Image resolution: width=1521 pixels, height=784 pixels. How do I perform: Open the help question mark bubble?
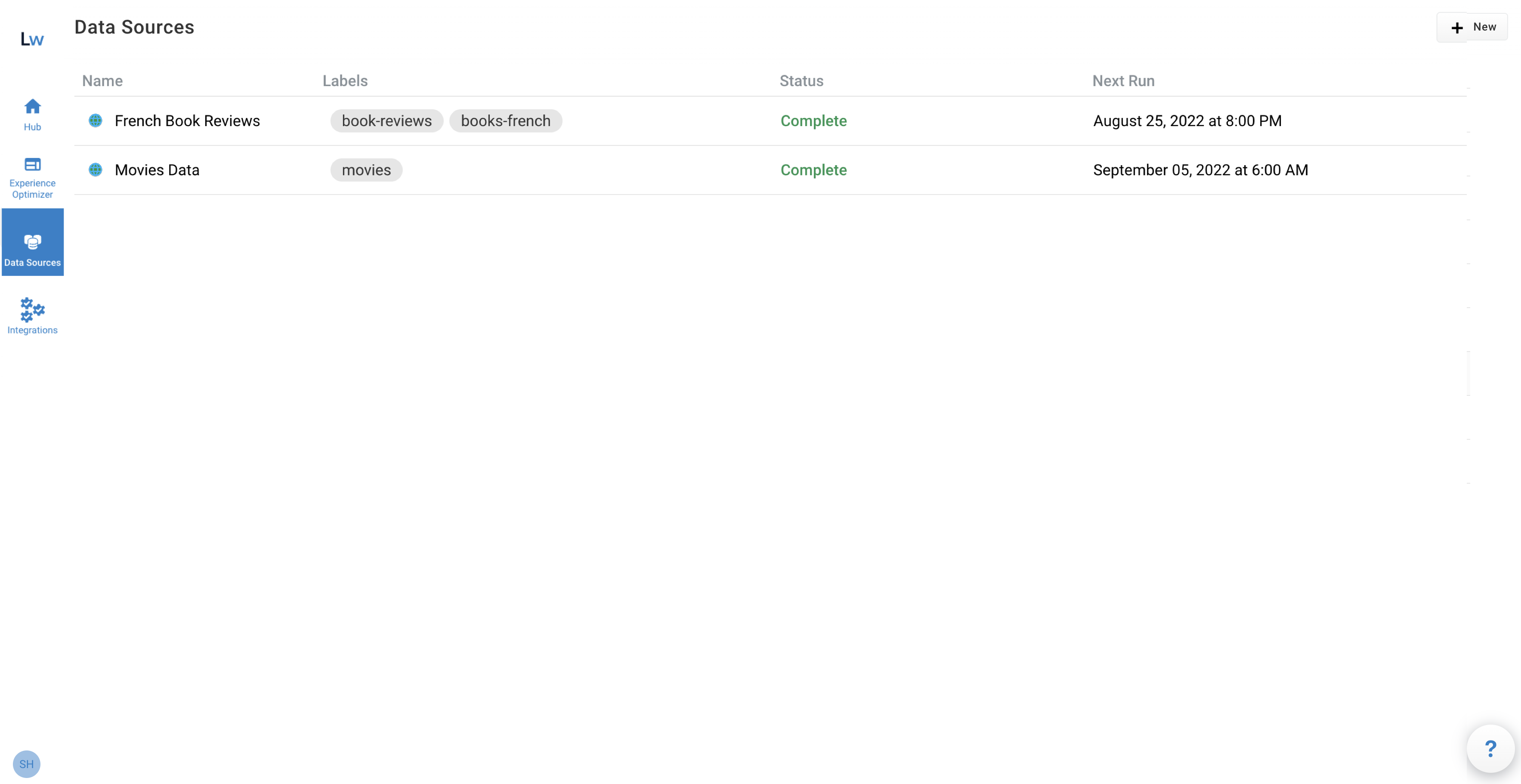(1490, 749)
